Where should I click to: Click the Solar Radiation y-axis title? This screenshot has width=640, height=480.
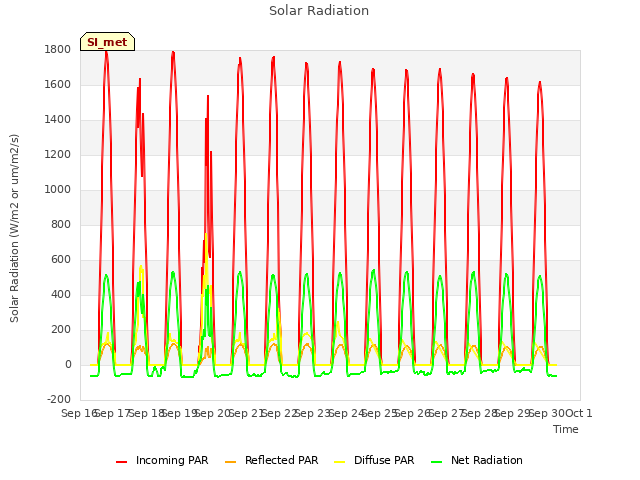[x=14, y=228]
